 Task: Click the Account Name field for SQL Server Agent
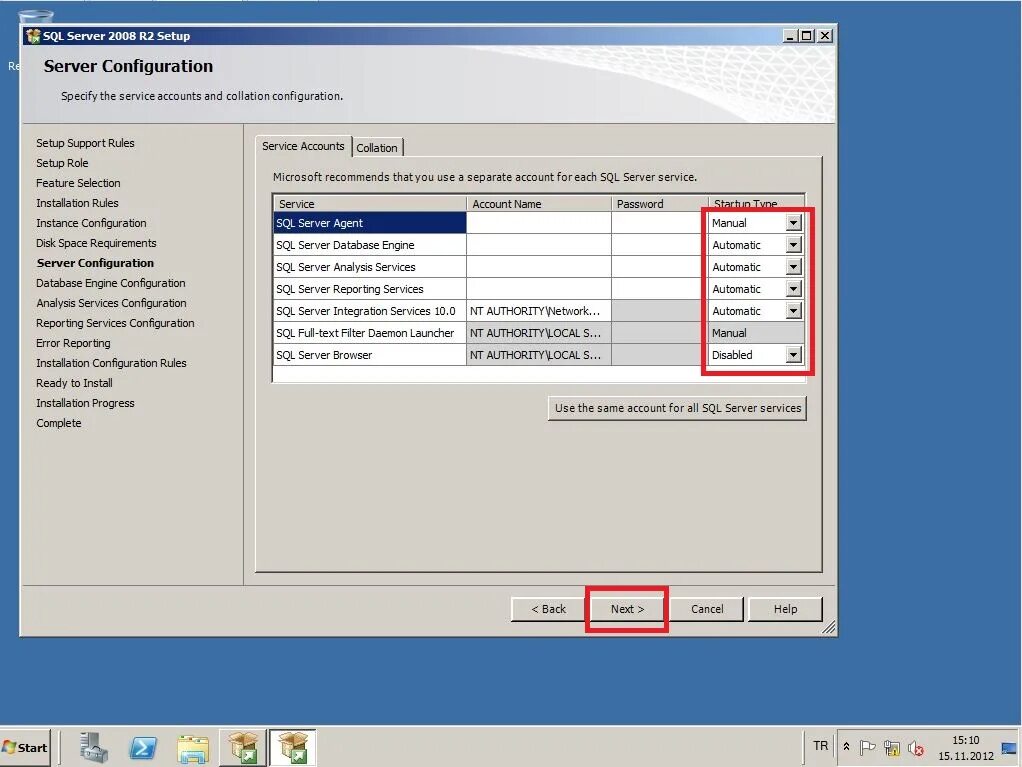[539, 223]
